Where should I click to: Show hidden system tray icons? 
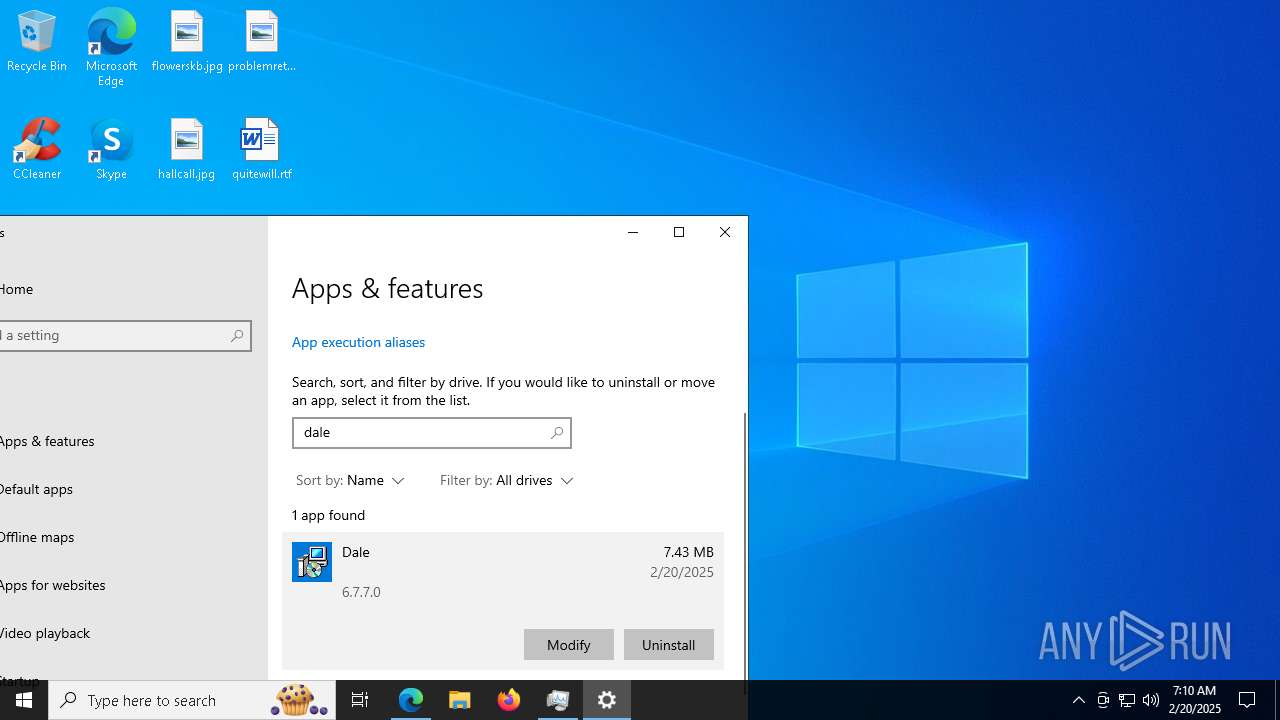tap(1078, 700)
